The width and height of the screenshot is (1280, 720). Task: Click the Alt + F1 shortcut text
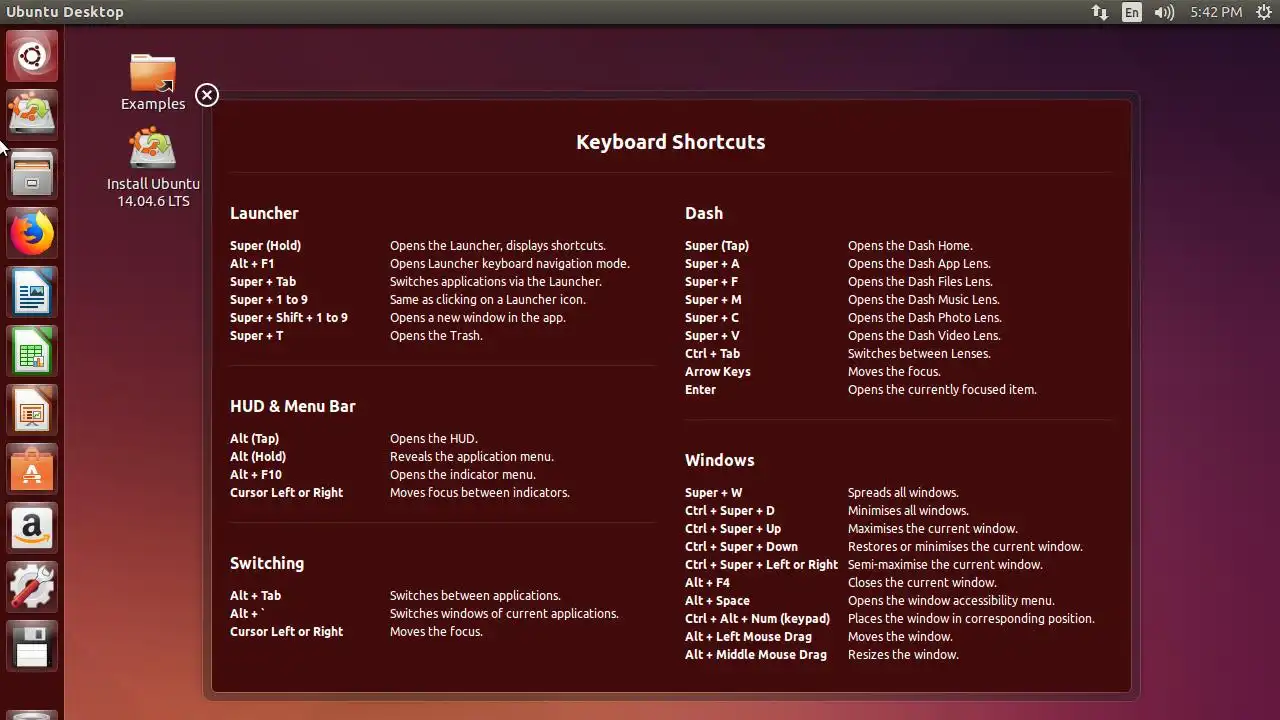(x=252, y=264)
